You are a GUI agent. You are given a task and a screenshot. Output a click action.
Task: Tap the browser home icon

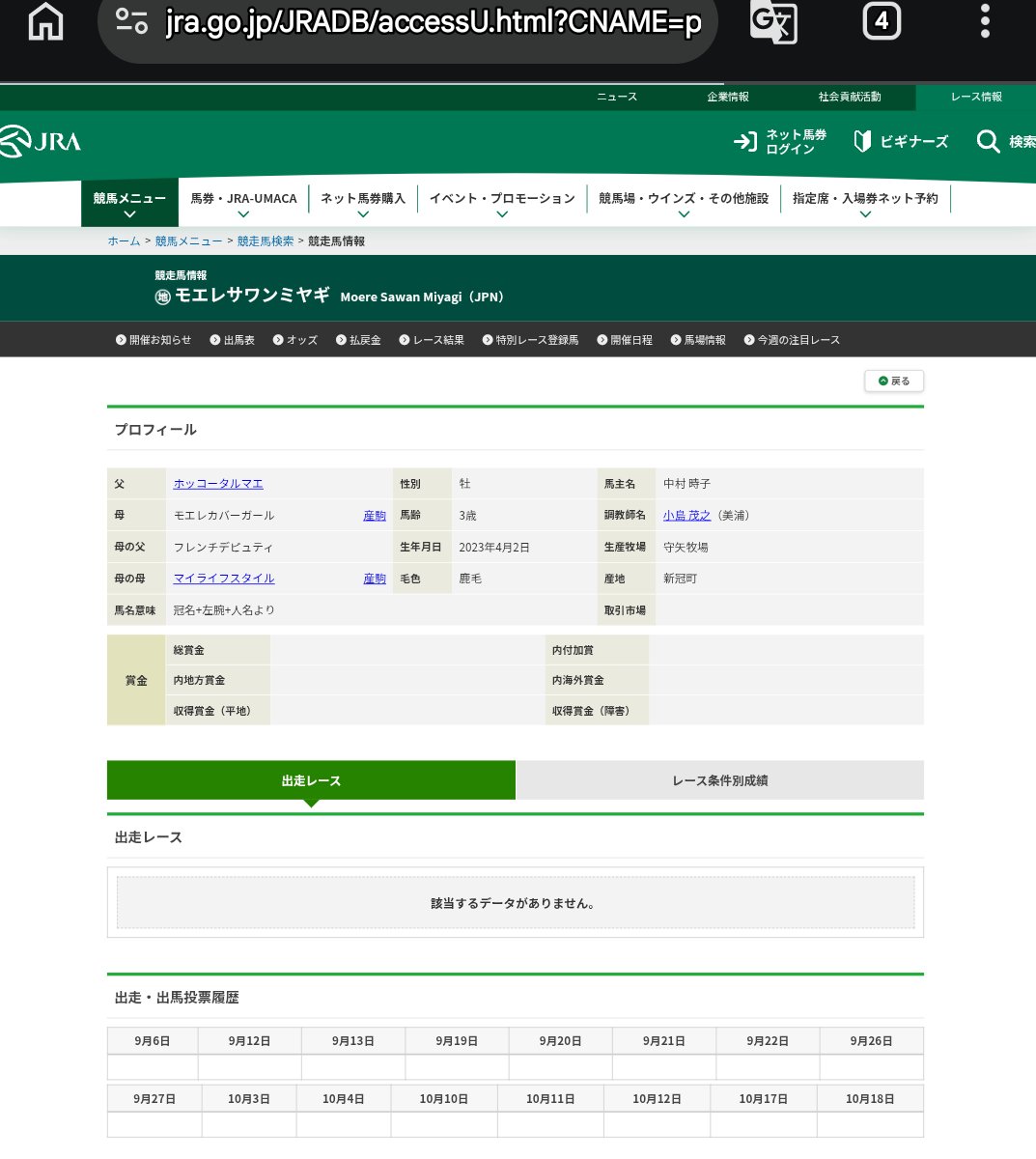(45, 21)
